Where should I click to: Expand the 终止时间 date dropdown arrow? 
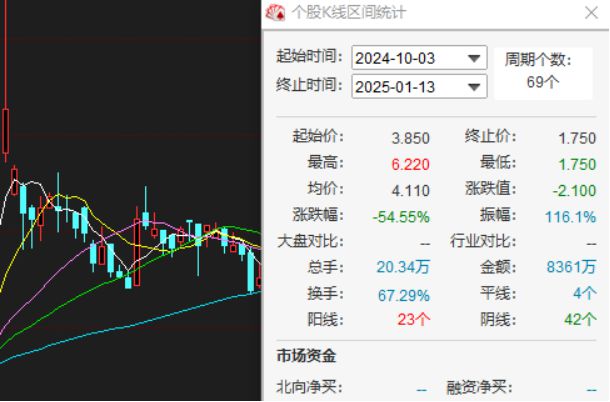click(x=473, y=87)
